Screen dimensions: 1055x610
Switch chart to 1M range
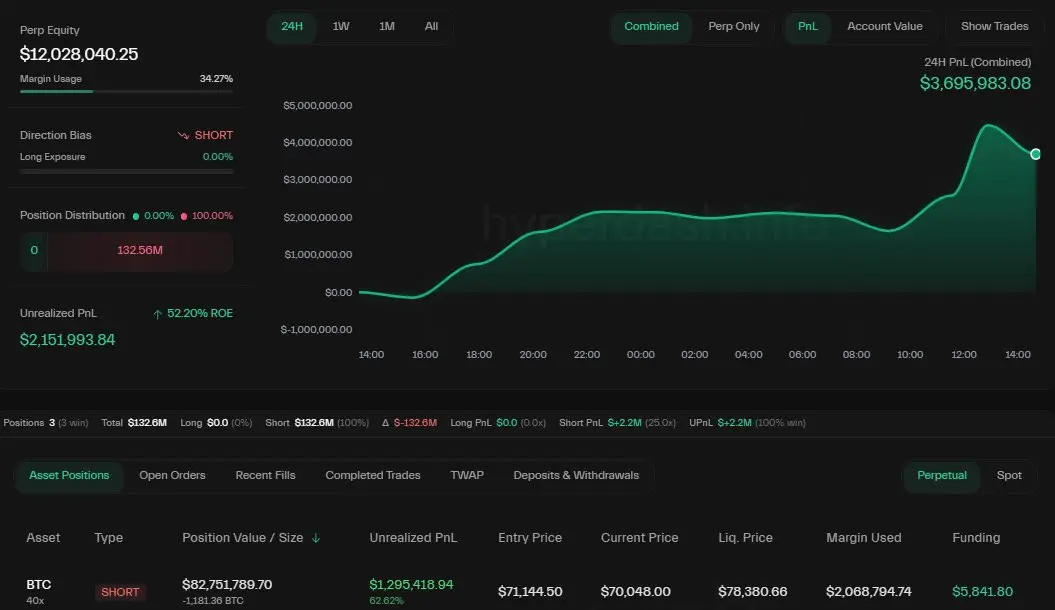[386, 26]
